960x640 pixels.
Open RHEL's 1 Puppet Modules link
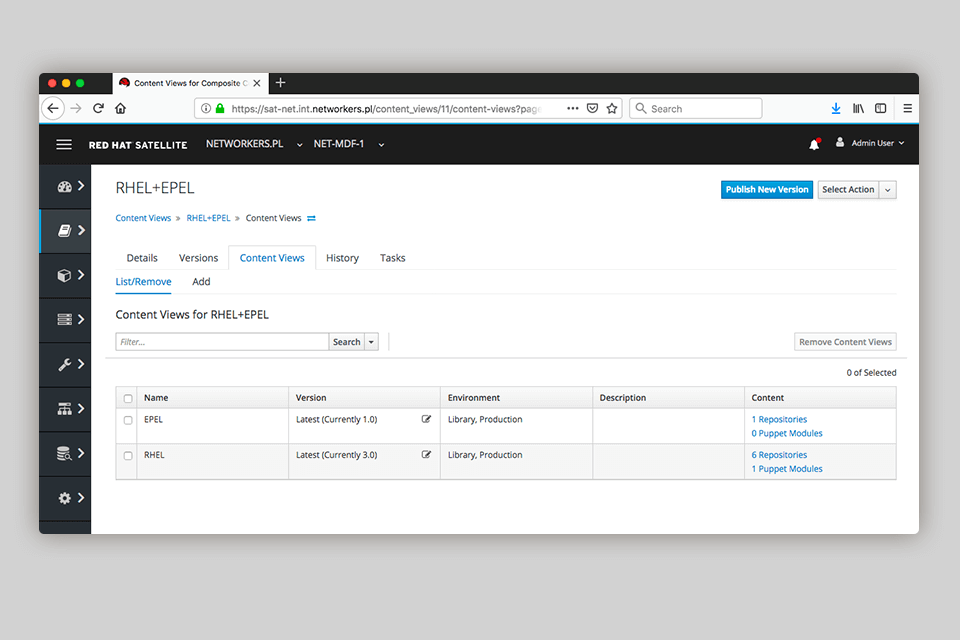[787, 469]
